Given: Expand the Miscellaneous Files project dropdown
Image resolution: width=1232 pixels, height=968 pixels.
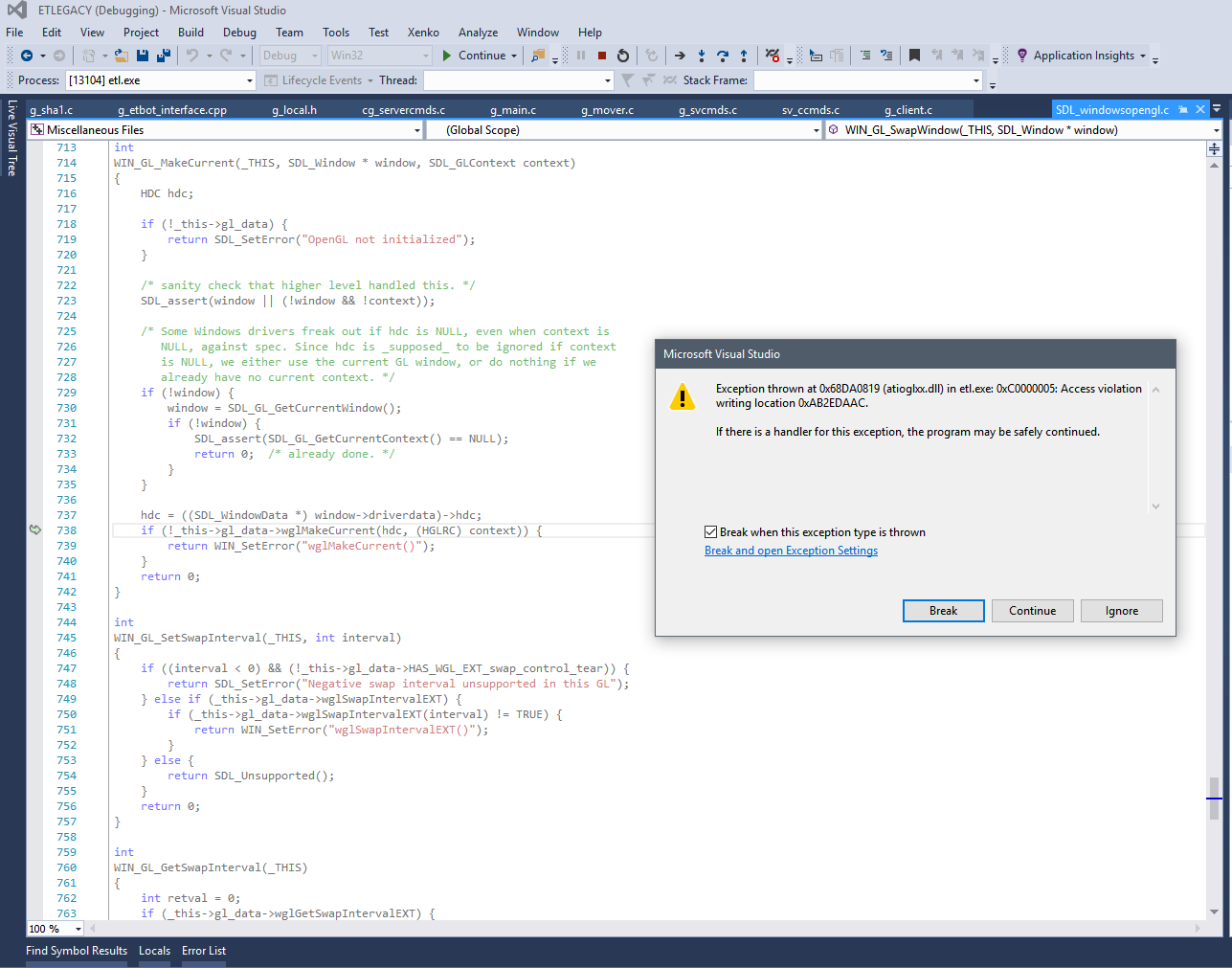Looking at the screenshot, I should click(417, 130).
